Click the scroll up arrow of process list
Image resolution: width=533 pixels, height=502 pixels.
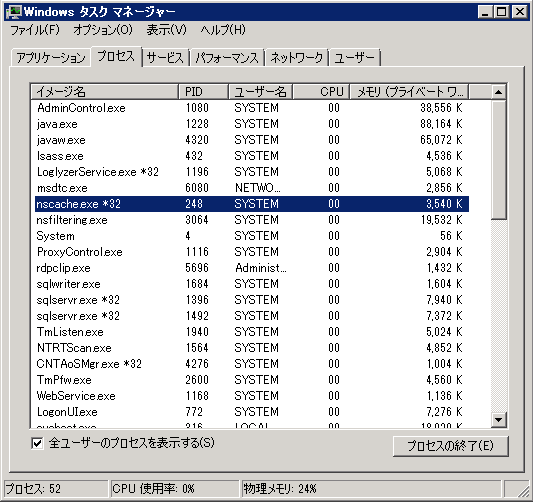[498, 92]
